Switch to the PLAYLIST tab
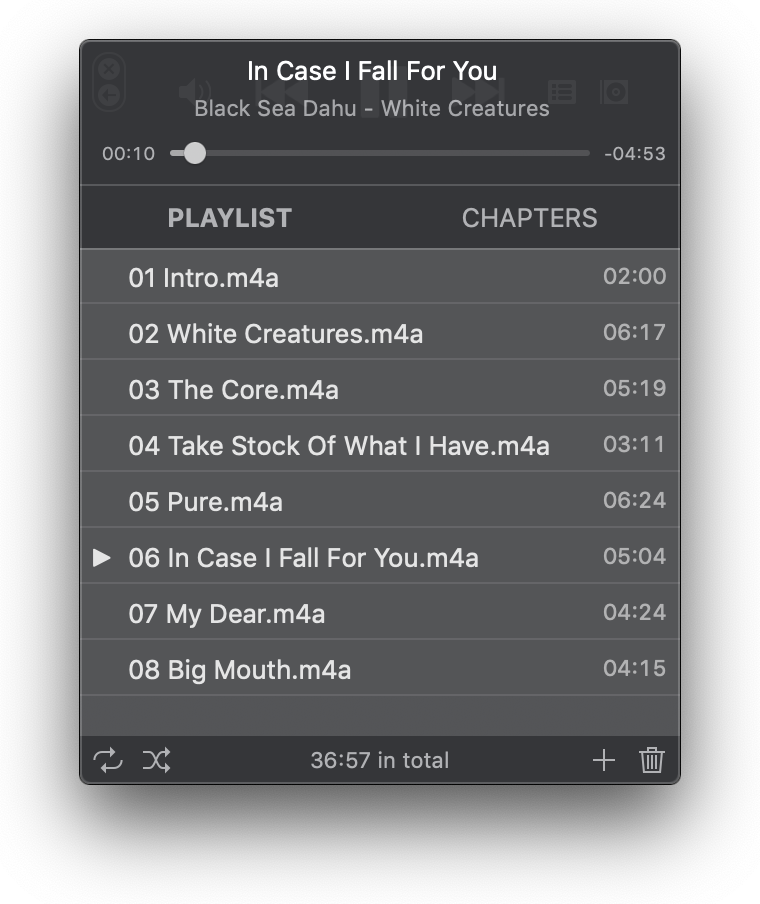Image resolution: width=760 pixels, height=904 pixels. click(x=230, y=218)
